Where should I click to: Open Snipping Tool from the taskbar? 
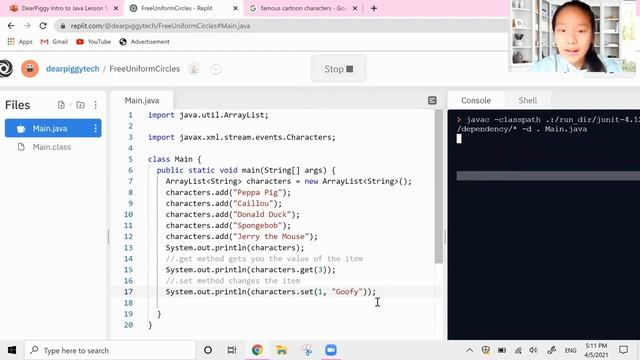pyautogui.click(x=307, y=350)
